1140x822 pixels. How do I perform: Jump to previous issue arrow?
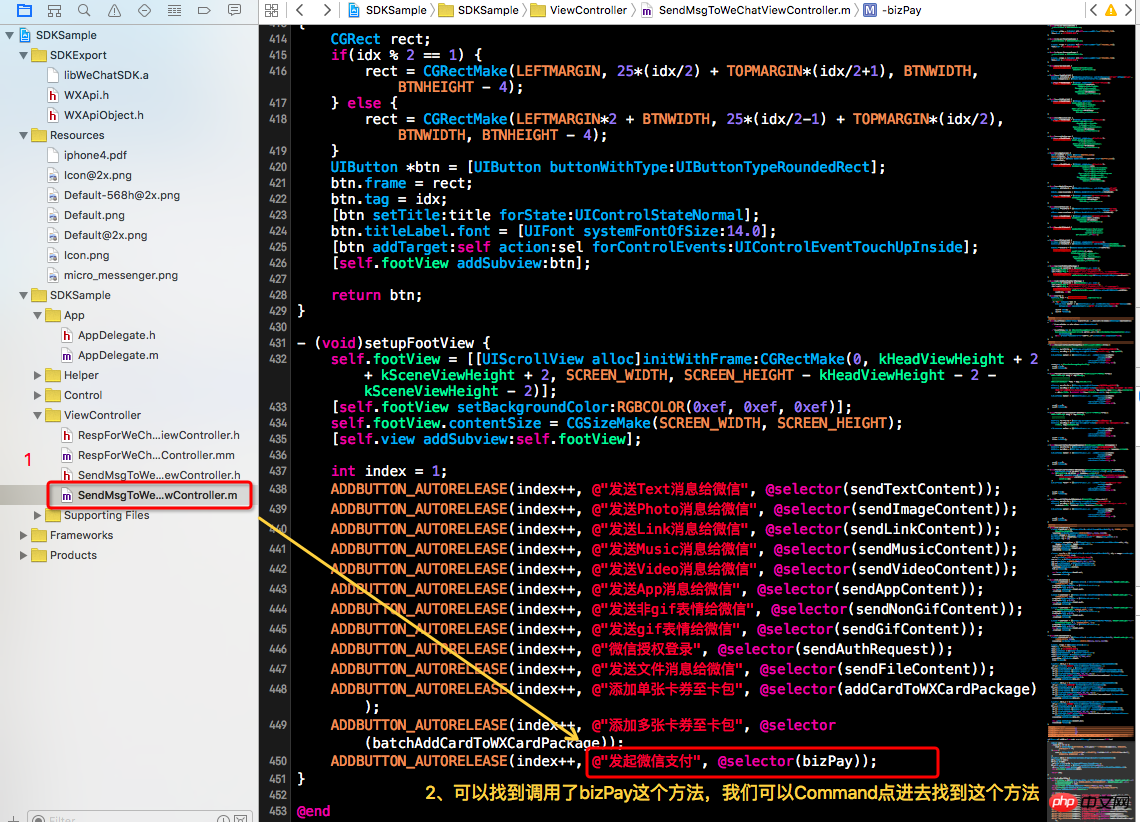click(x=1093, y=10)
